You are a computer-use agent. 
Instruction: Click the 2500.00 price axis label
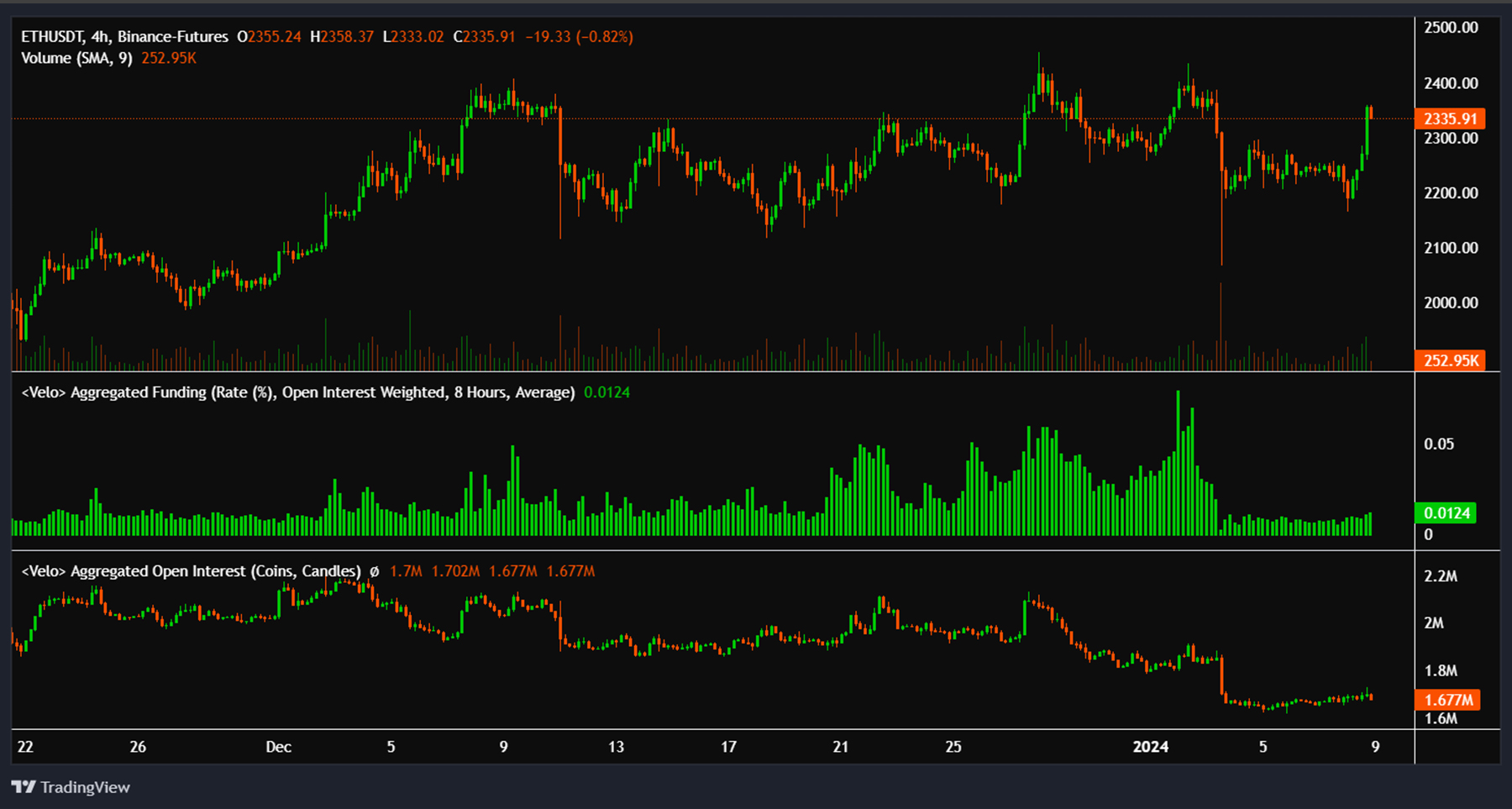pyautogui.click(x=1451, y=28)
